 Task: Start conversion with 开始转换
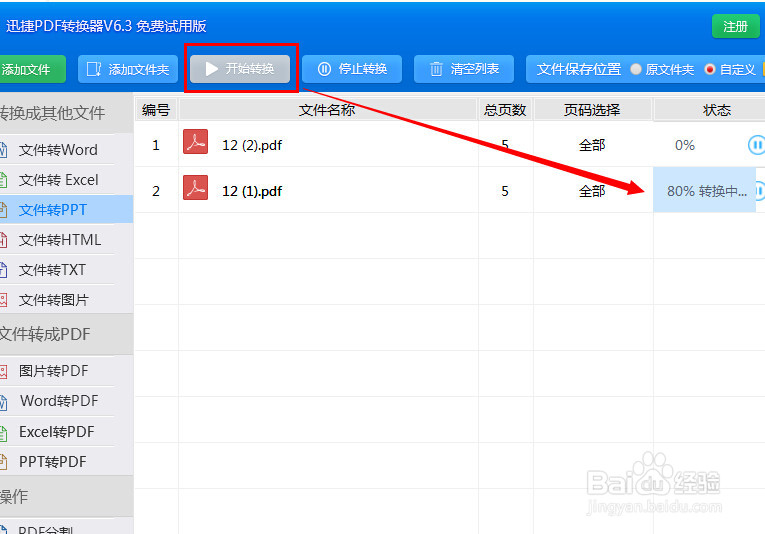(x=240, y=69)
